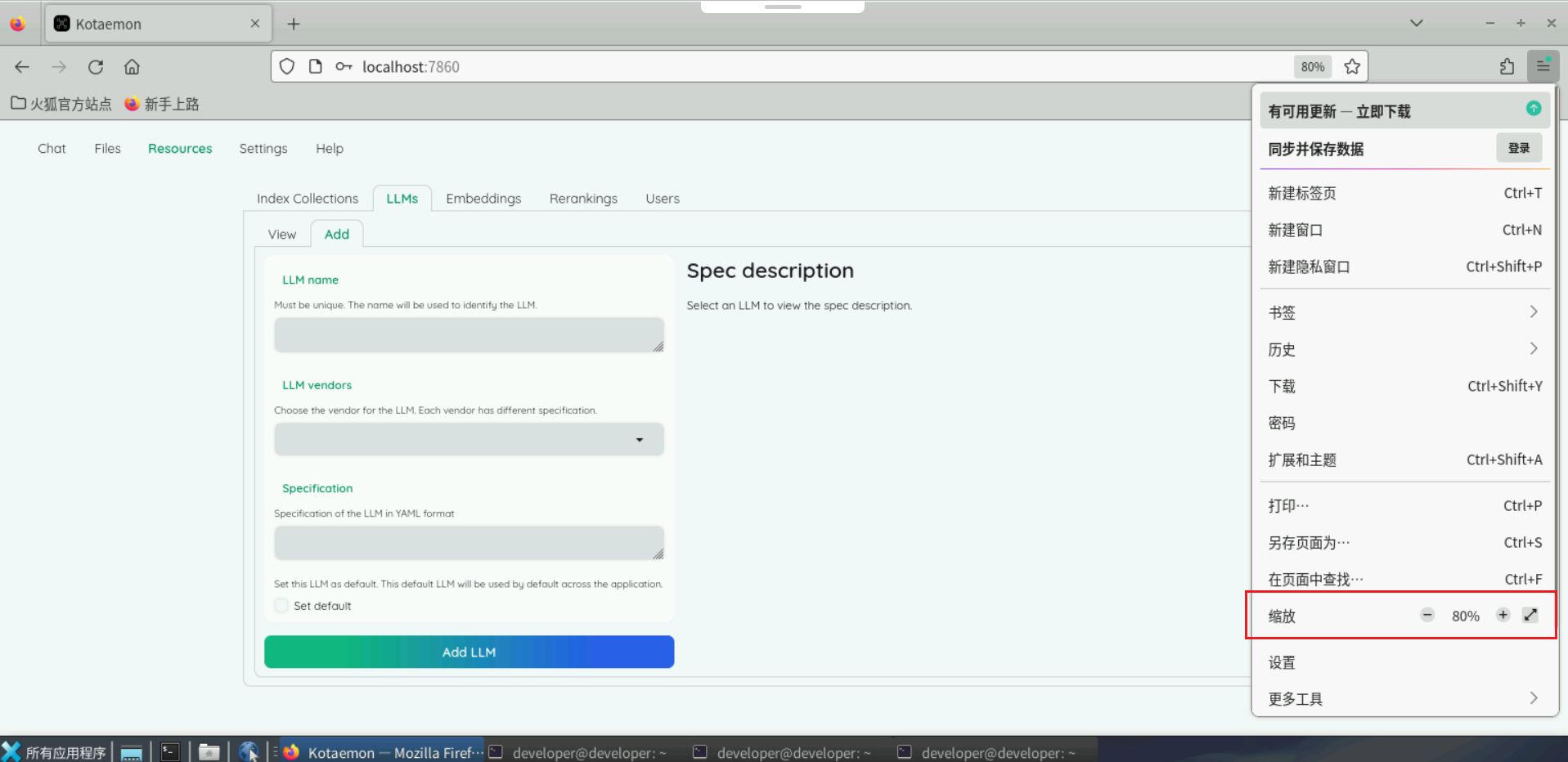Screen dimensions: 1568x762
Task: Click the green update available icon
Action: (1534, 108)
